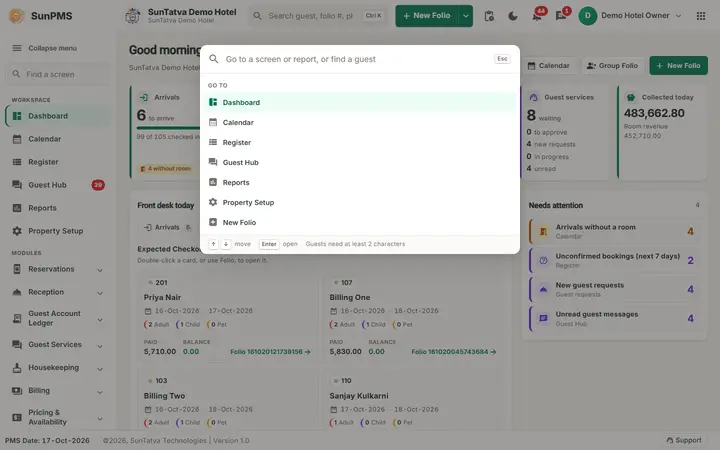
Task: Click the header Search guest, folio field
Action: click(319, 16)
